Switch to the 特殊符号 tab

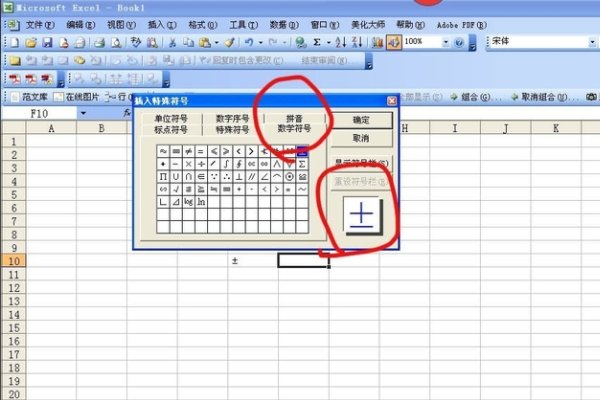[x=233, y=130]
